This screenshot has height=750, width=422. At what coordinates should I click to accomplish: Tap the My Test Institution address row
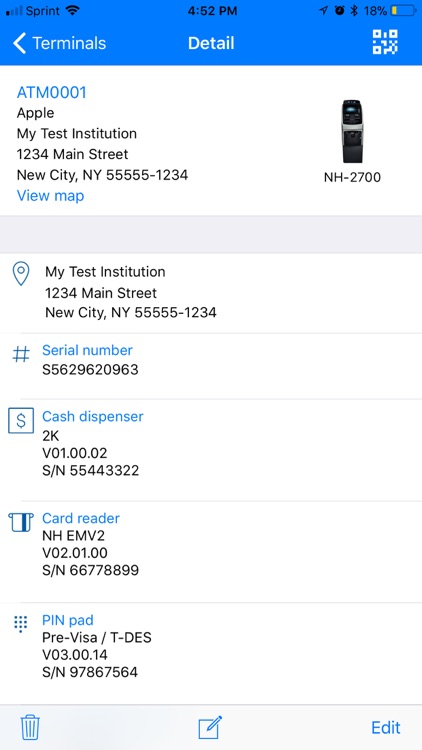click(211, 292)
